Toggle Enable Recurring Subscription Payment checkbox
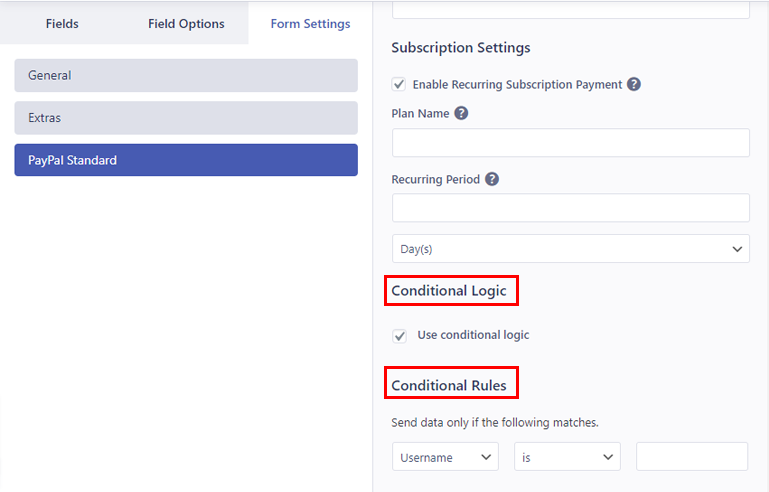 click(399, 85)
